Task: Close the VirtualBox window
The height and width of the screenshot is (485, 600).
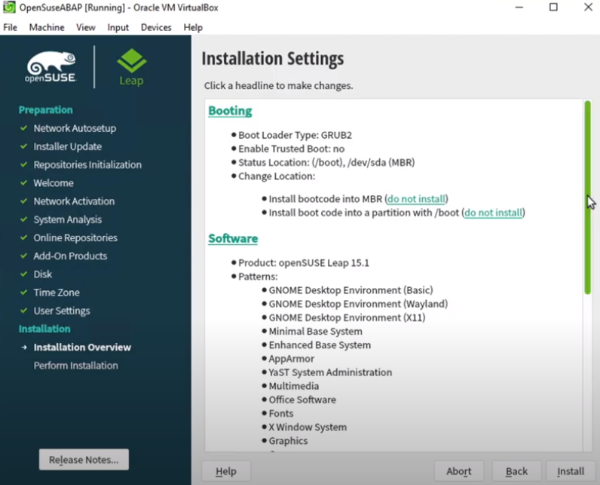Action: [588, 7]
